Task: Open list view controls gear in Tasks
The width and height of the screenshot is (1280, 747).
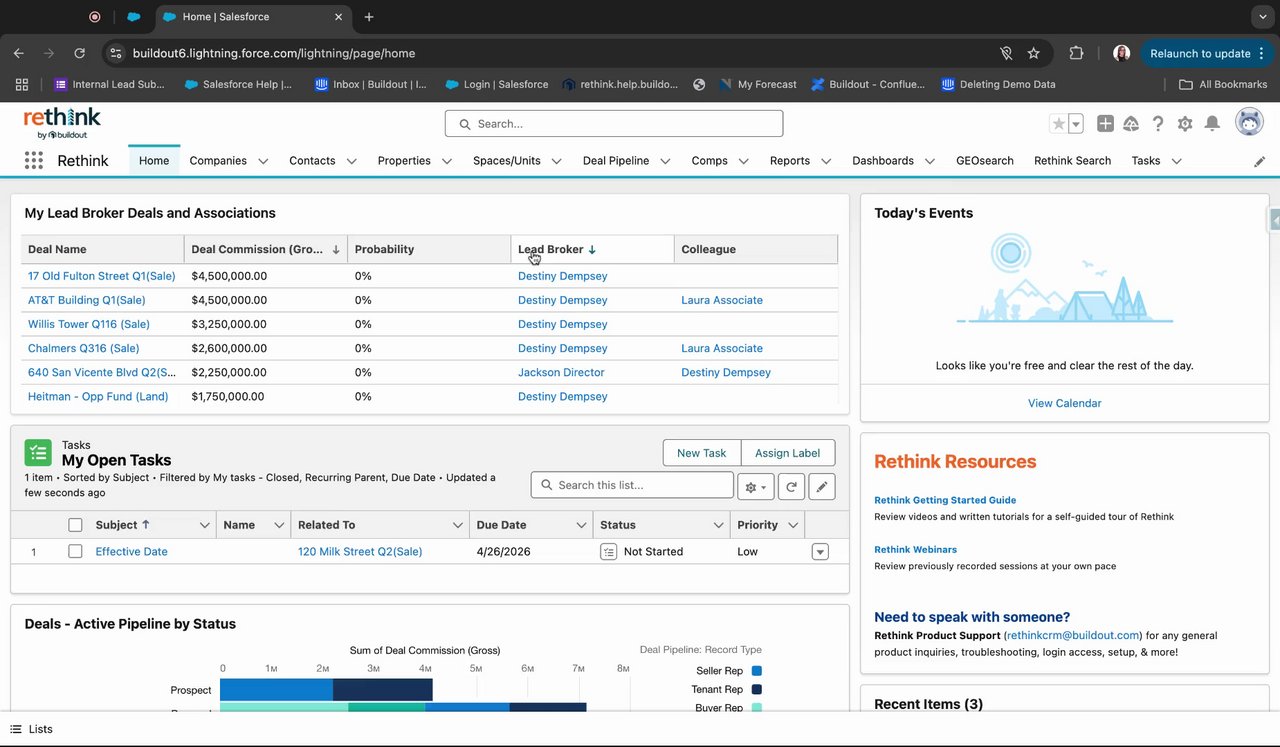Action: tap(755, 487)
